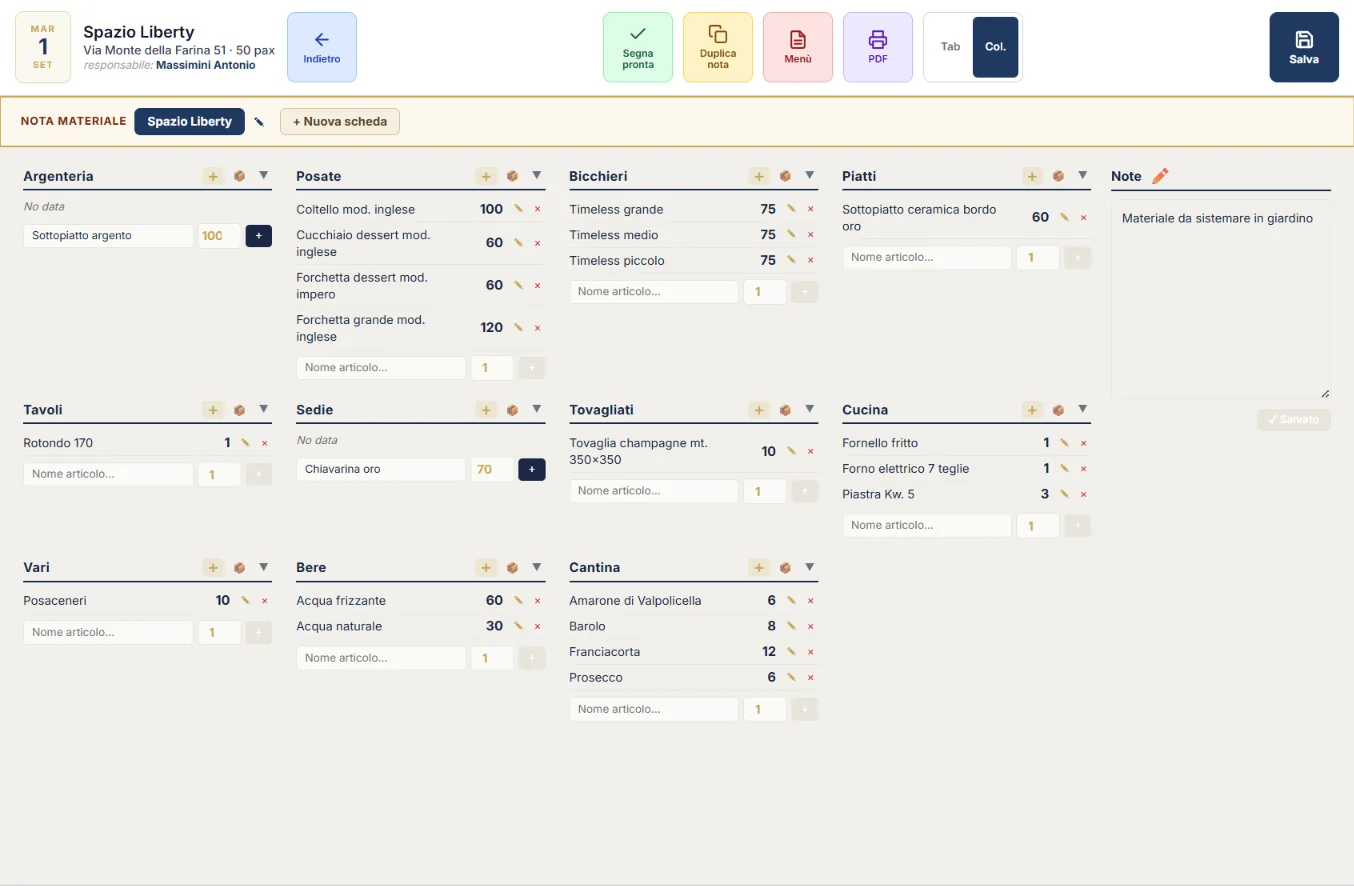Viewport: 1354px width, 886px height.
Task: Collapse the Cucina section arrow
Action: [x=1083, y=409]
